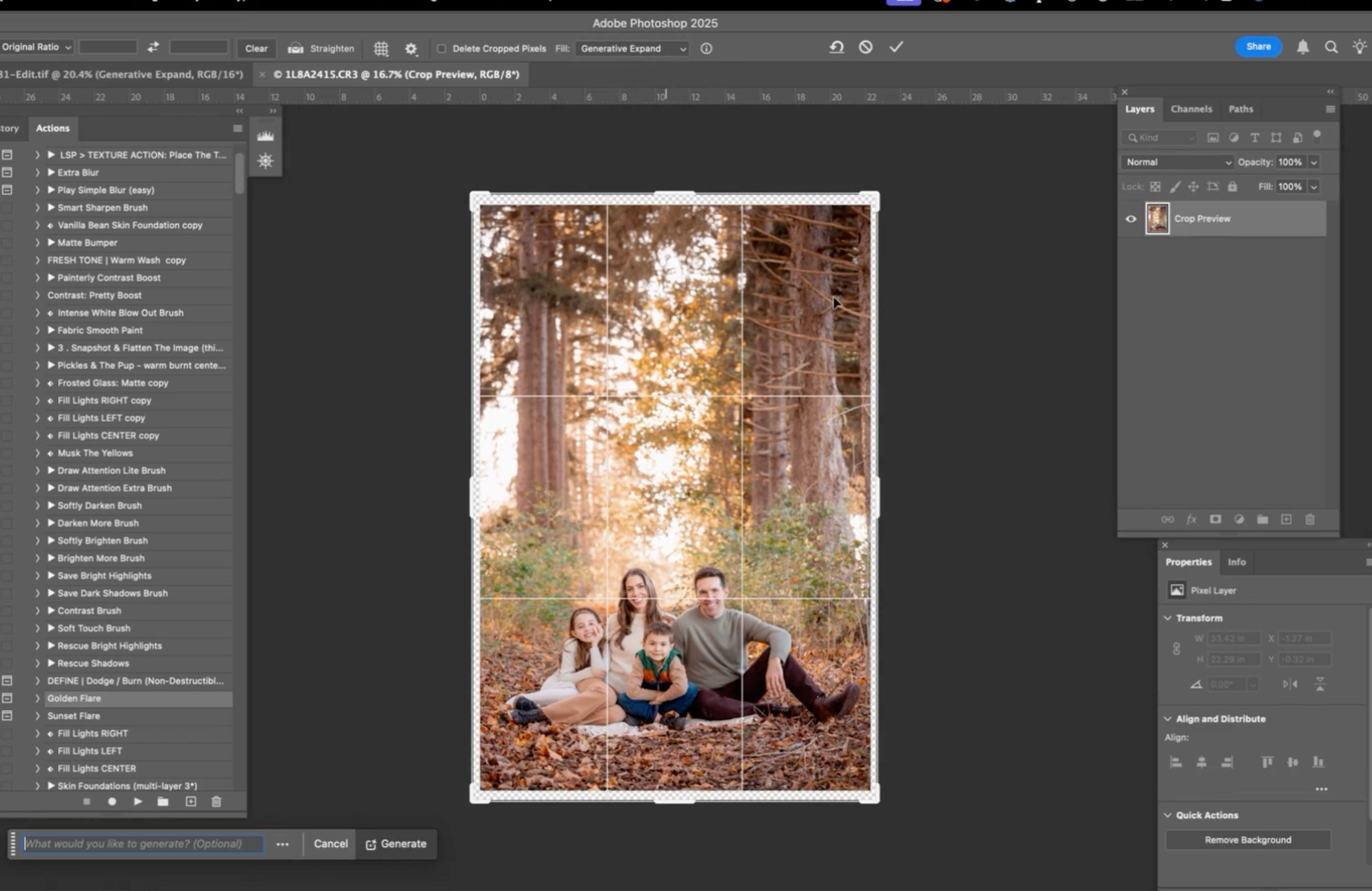Viewport: 1372px width, 891px height.
Task: Click the Remove Background quick action
Action: (1247, 840)
